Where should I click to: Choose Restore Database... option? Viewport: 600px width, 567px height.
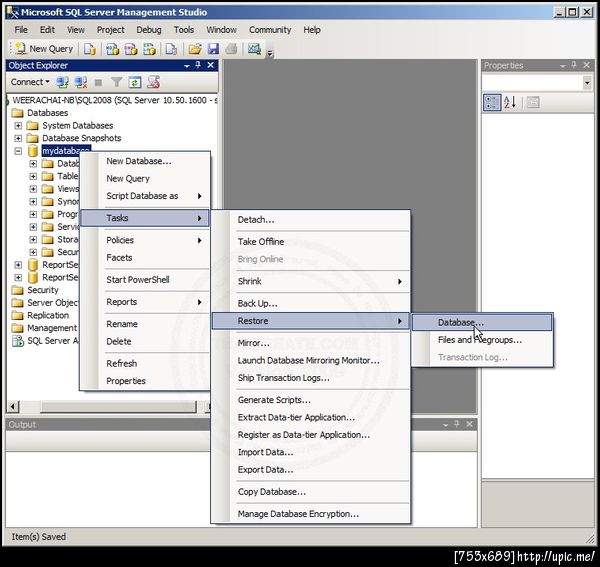click(482, 323)
